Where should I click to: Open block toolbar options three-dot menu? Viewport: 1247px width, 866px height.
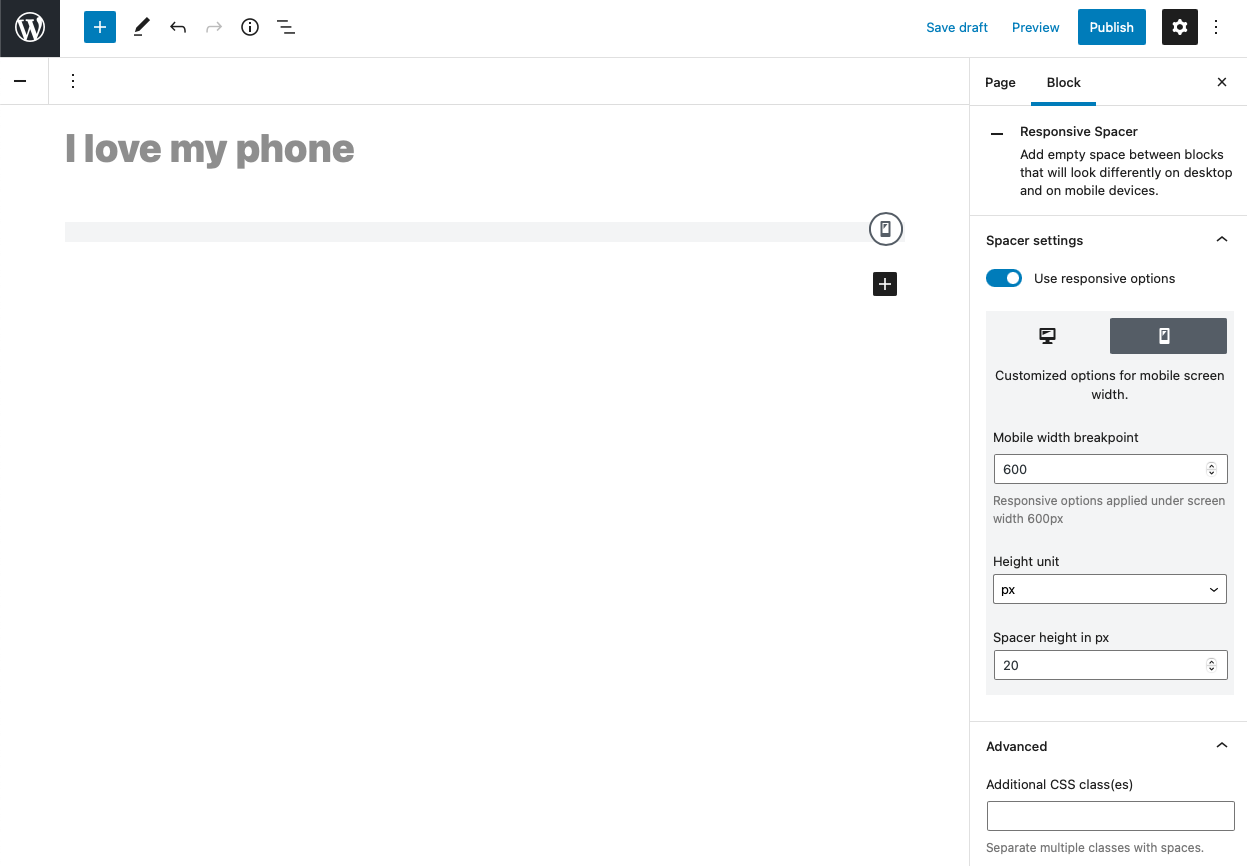72,81
